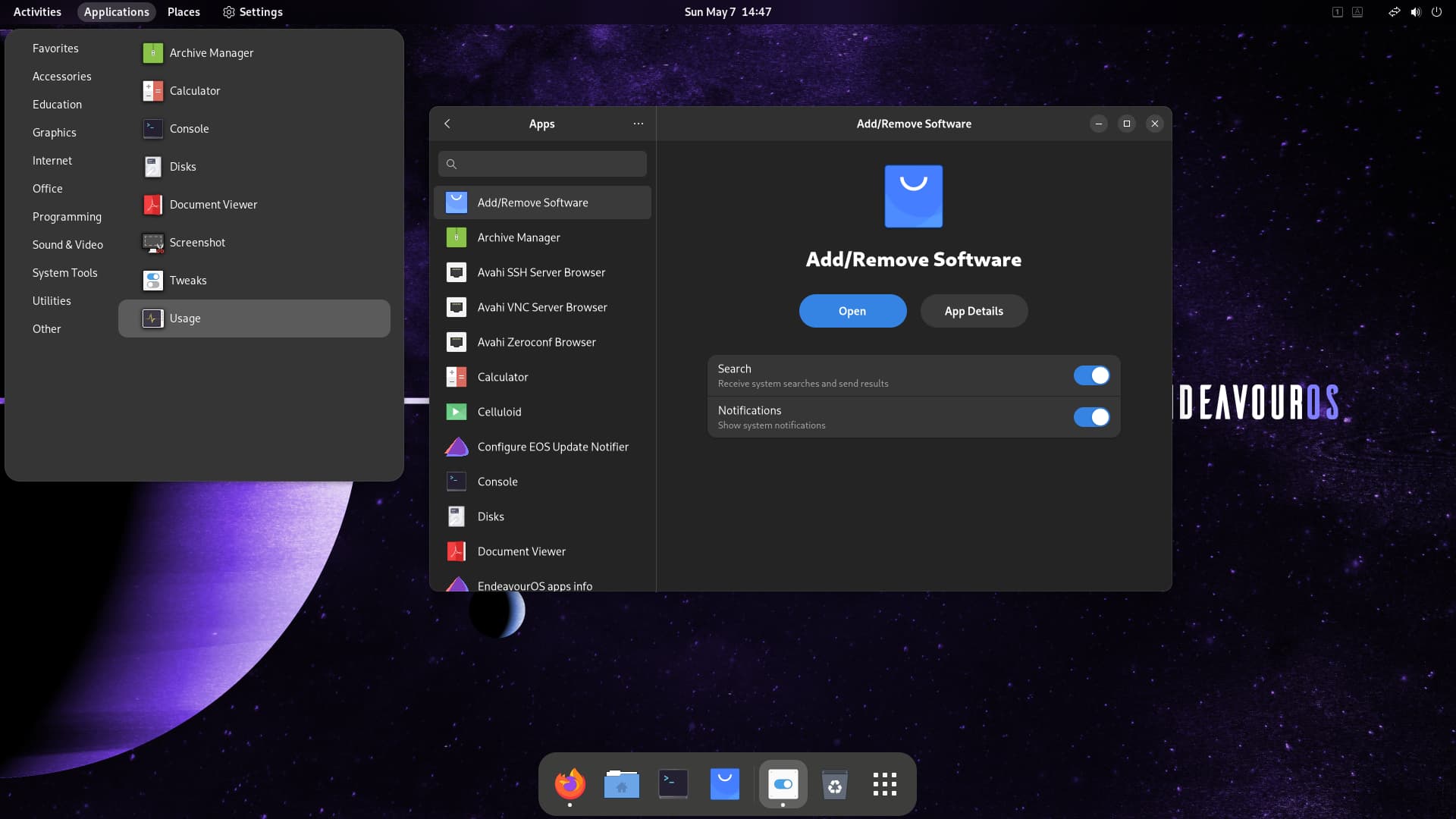Select the System Tools category

point(65,273)
